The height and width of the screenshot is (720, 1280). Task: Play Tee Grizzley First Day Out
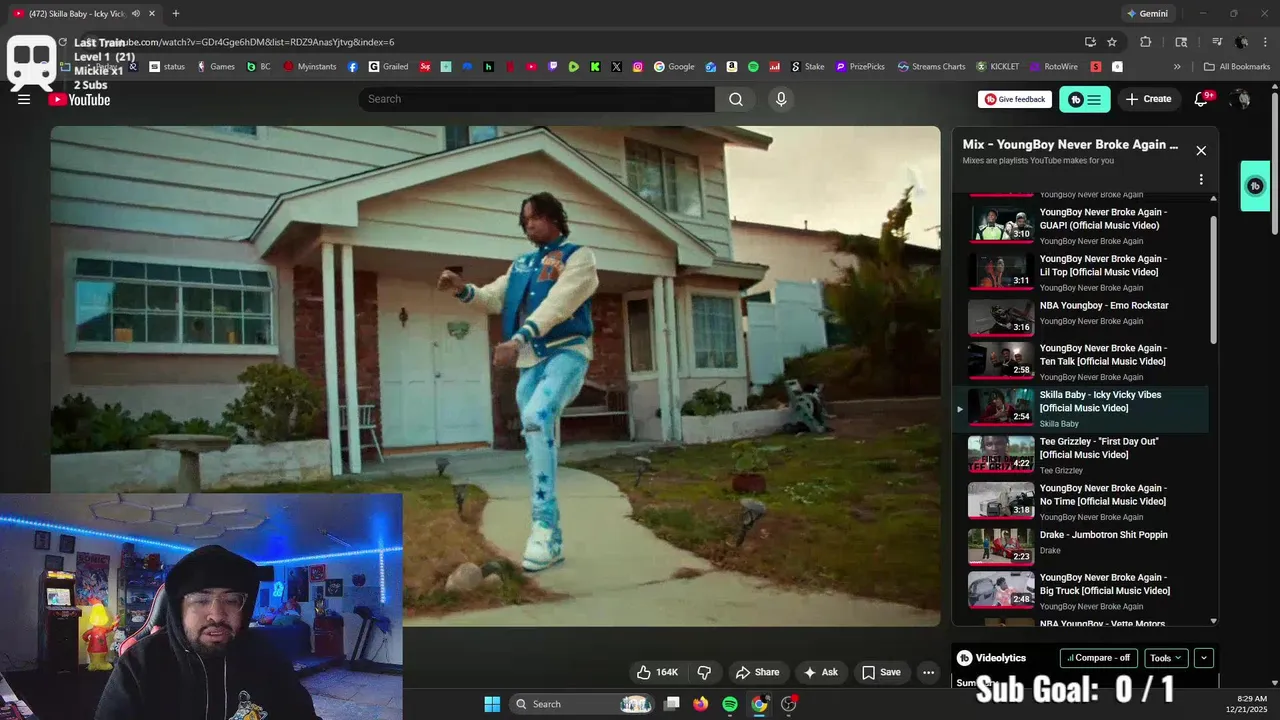[x=1087, y=455]
